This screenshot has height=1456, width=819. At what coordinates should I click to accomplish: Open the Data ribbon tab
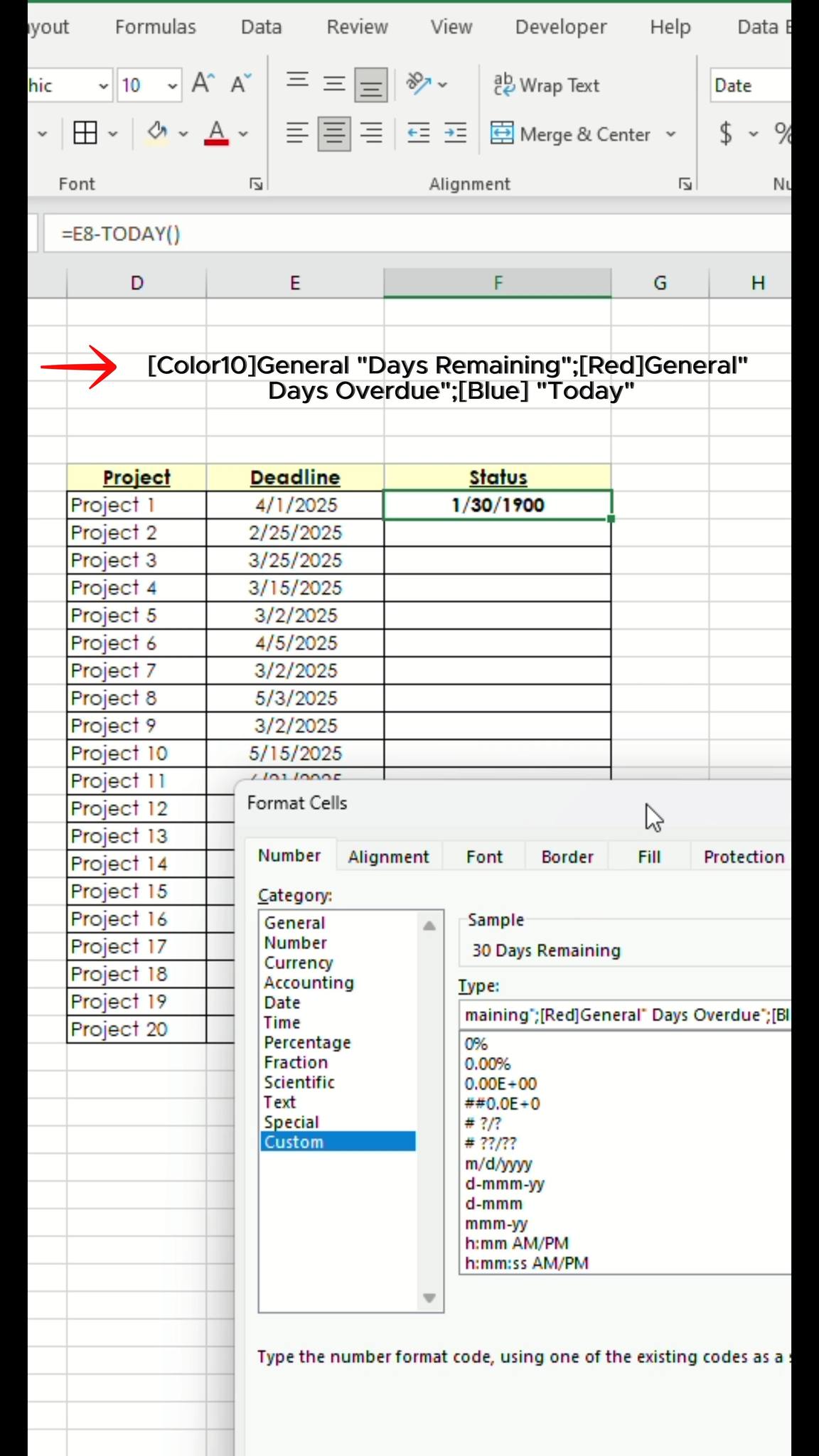(261, 27)
